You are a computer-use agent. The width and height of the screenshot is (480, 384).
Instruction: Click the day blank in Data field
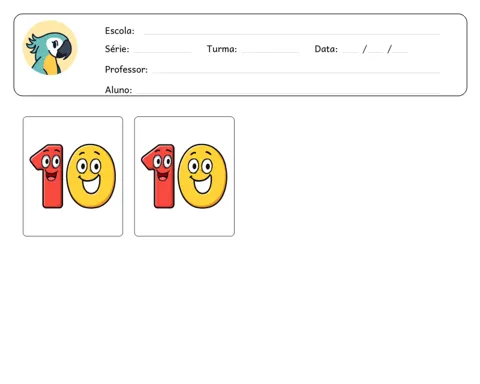coord(350,52)
